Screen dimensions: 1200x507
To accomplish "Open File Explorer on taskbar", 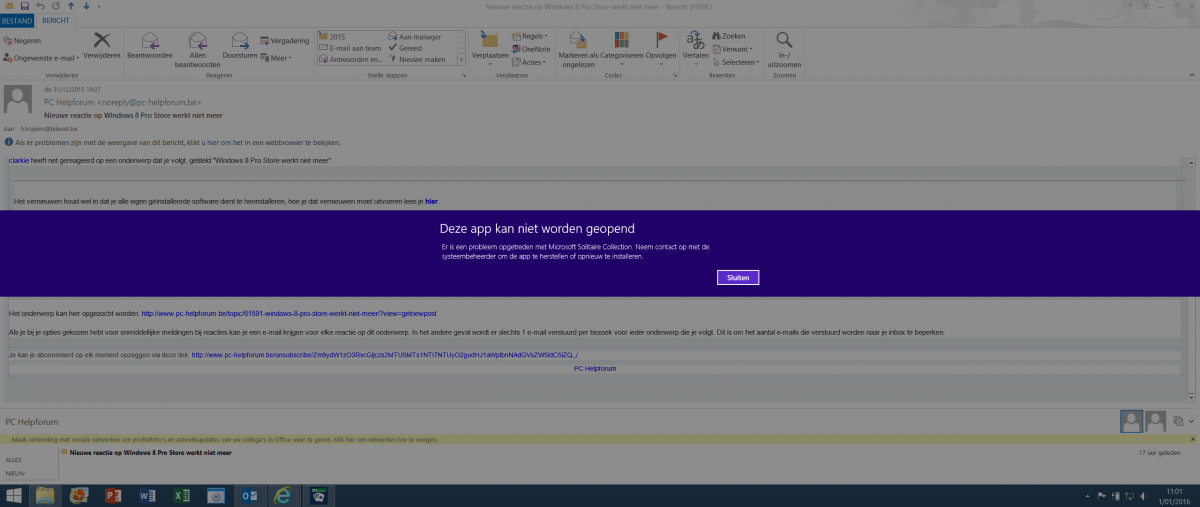I will (x=46, y=495).
